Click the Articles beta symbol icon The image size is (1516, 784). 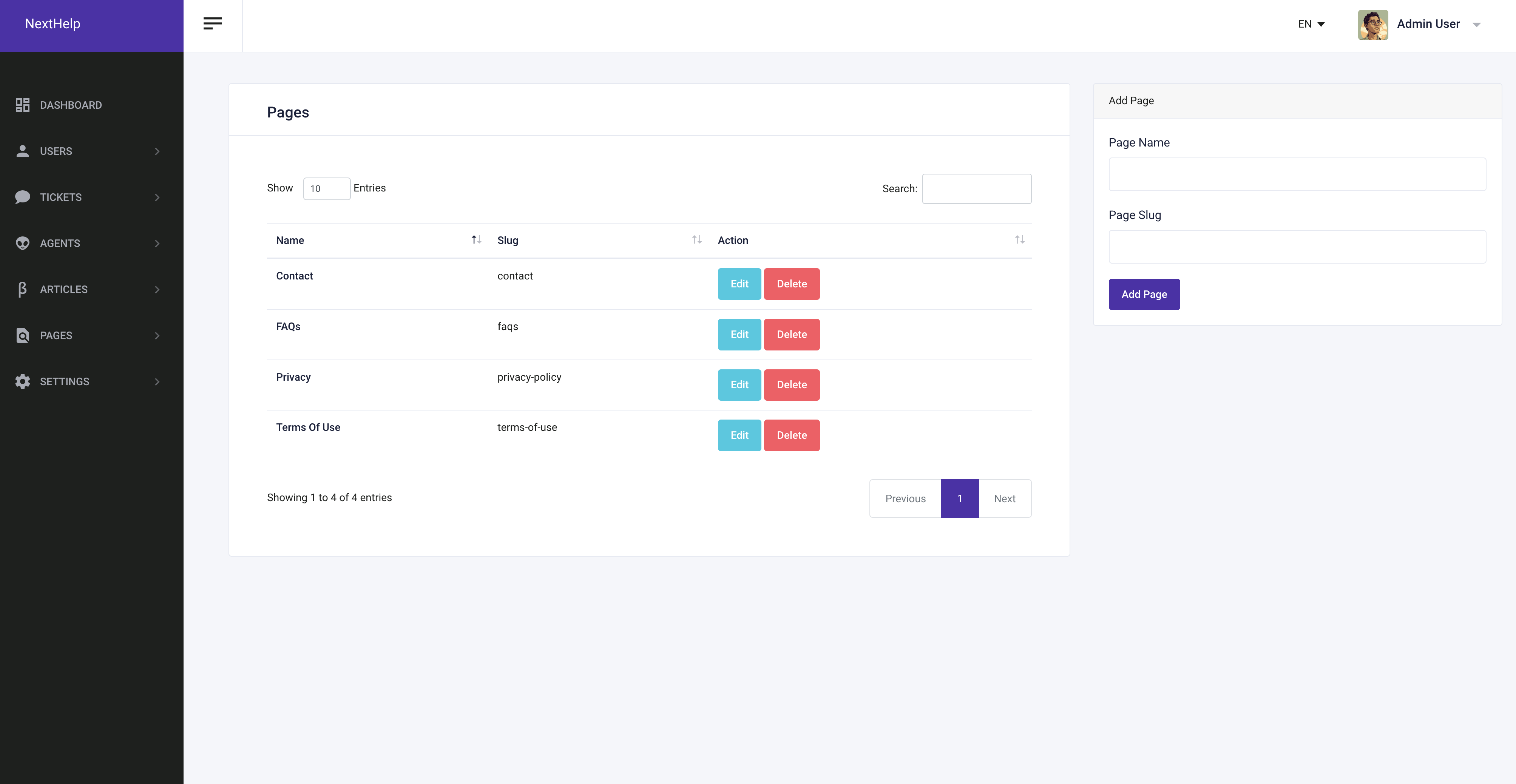point(22,289)
